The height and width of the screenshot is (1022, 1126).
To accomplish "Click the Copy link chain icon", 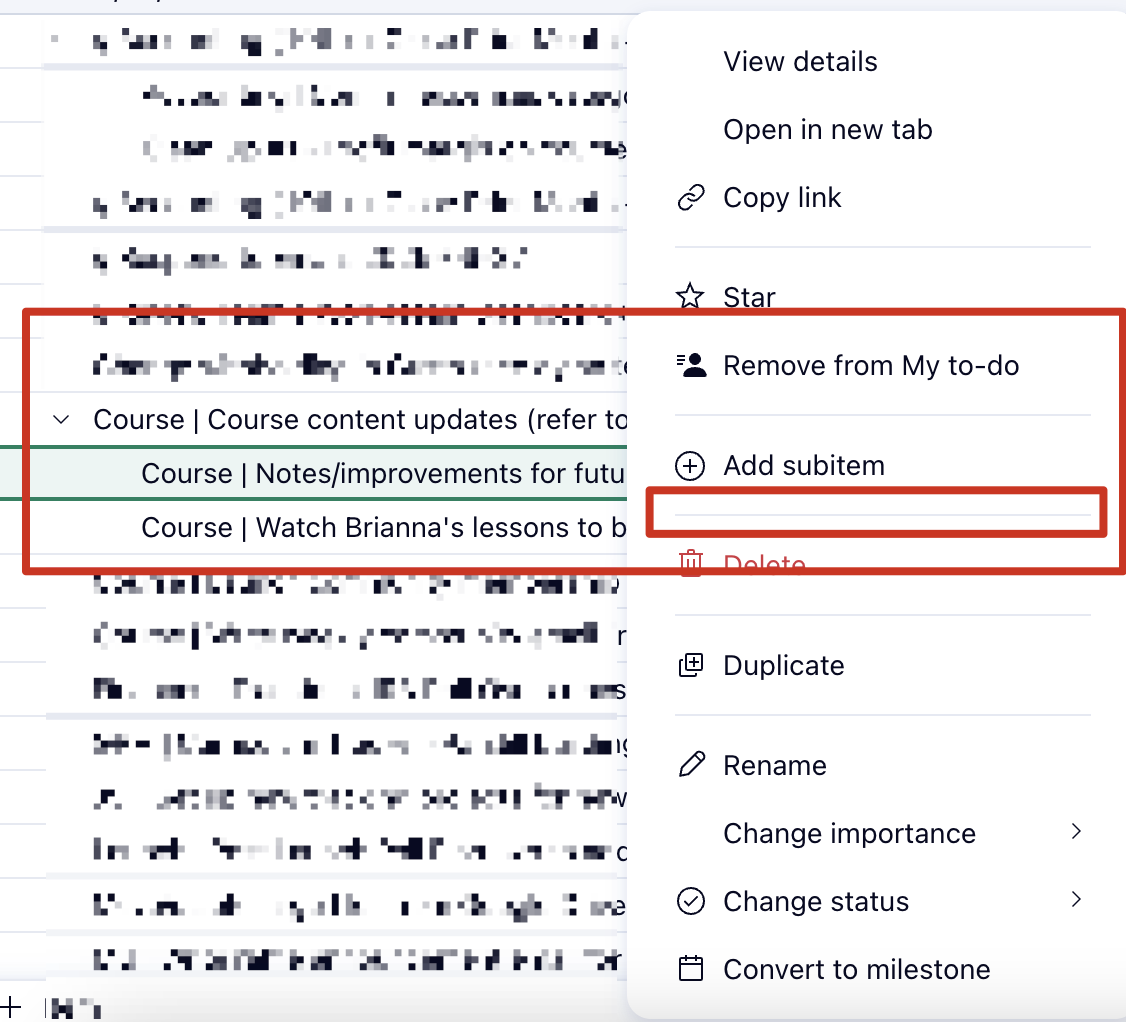I will (x=691, y=198).
